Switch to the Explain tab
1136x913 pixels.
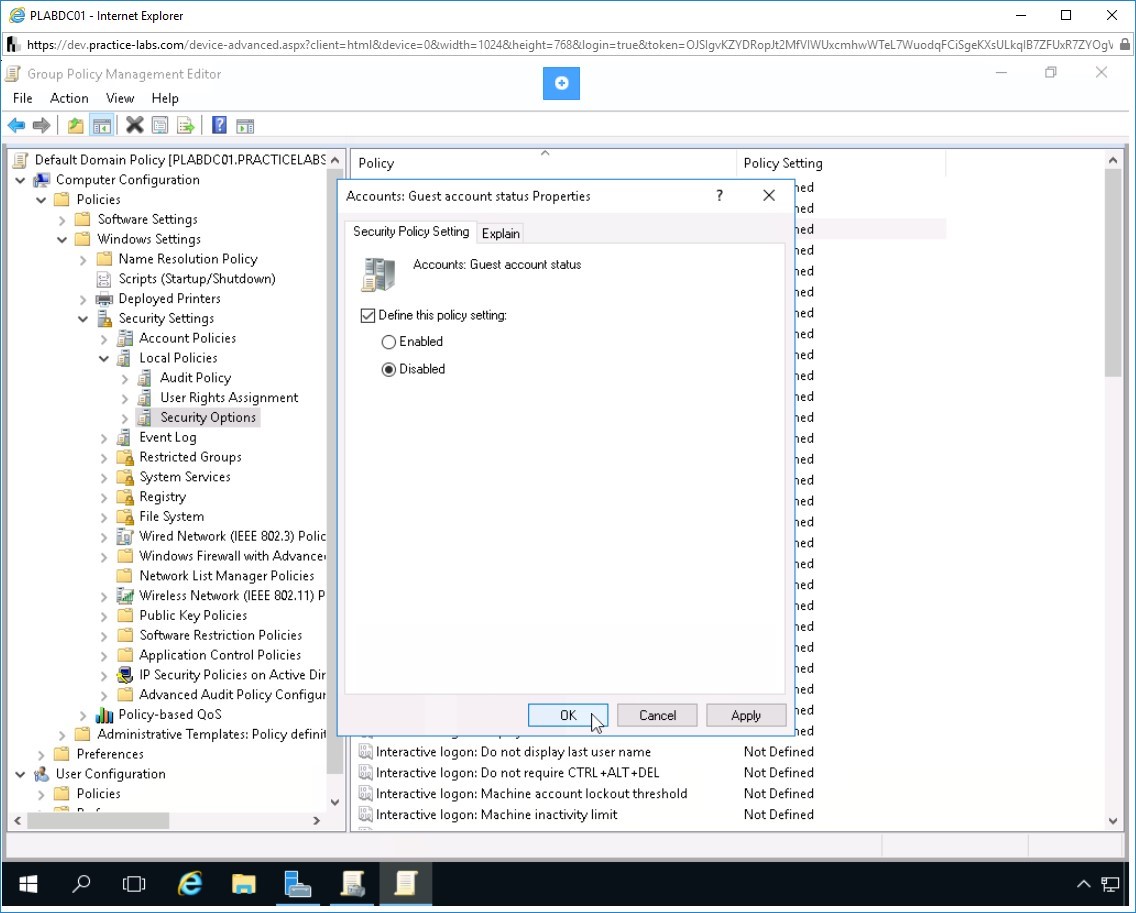point(501,233)
